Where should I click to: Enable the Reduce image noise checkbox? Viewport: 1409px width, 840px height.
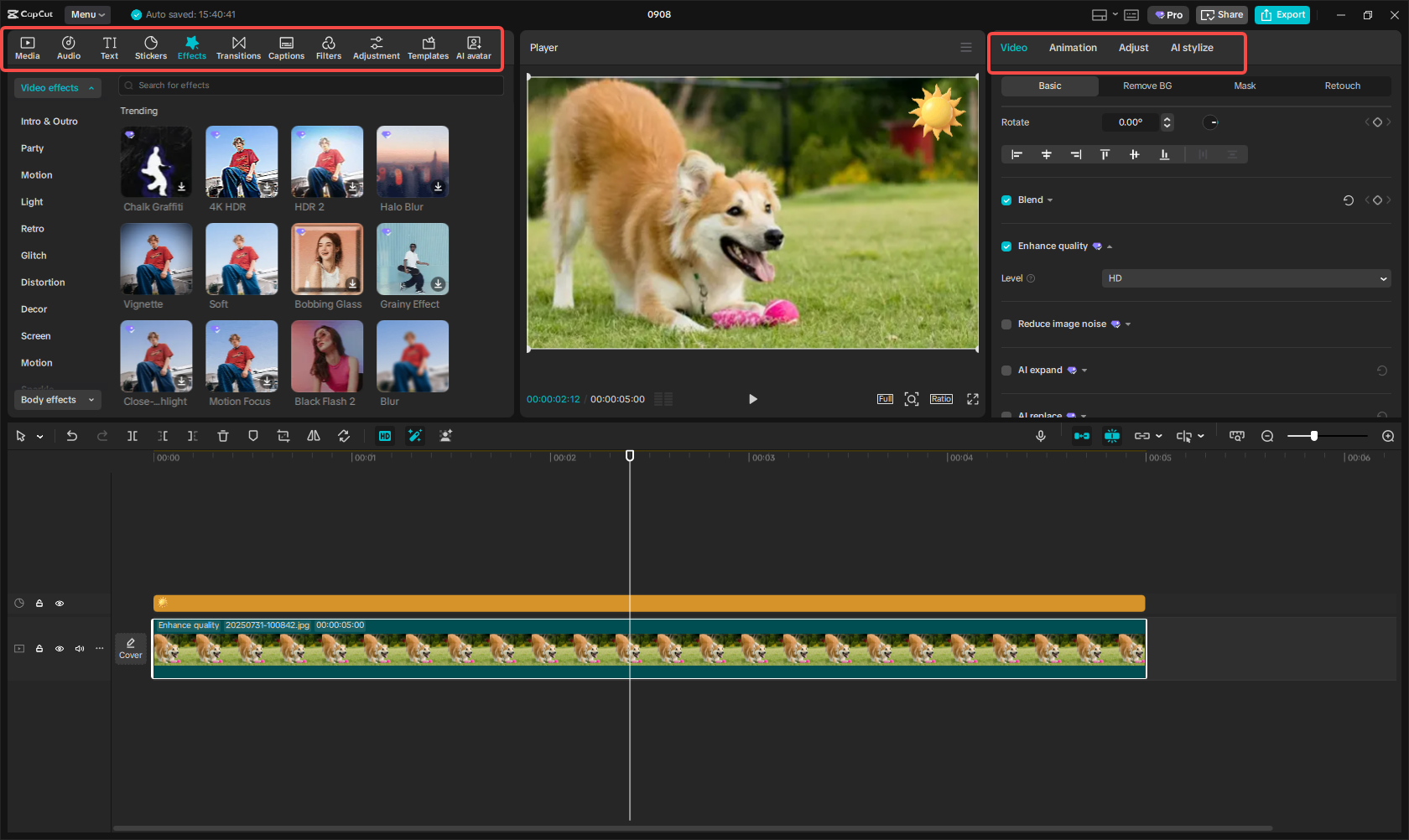(1006, 324)
